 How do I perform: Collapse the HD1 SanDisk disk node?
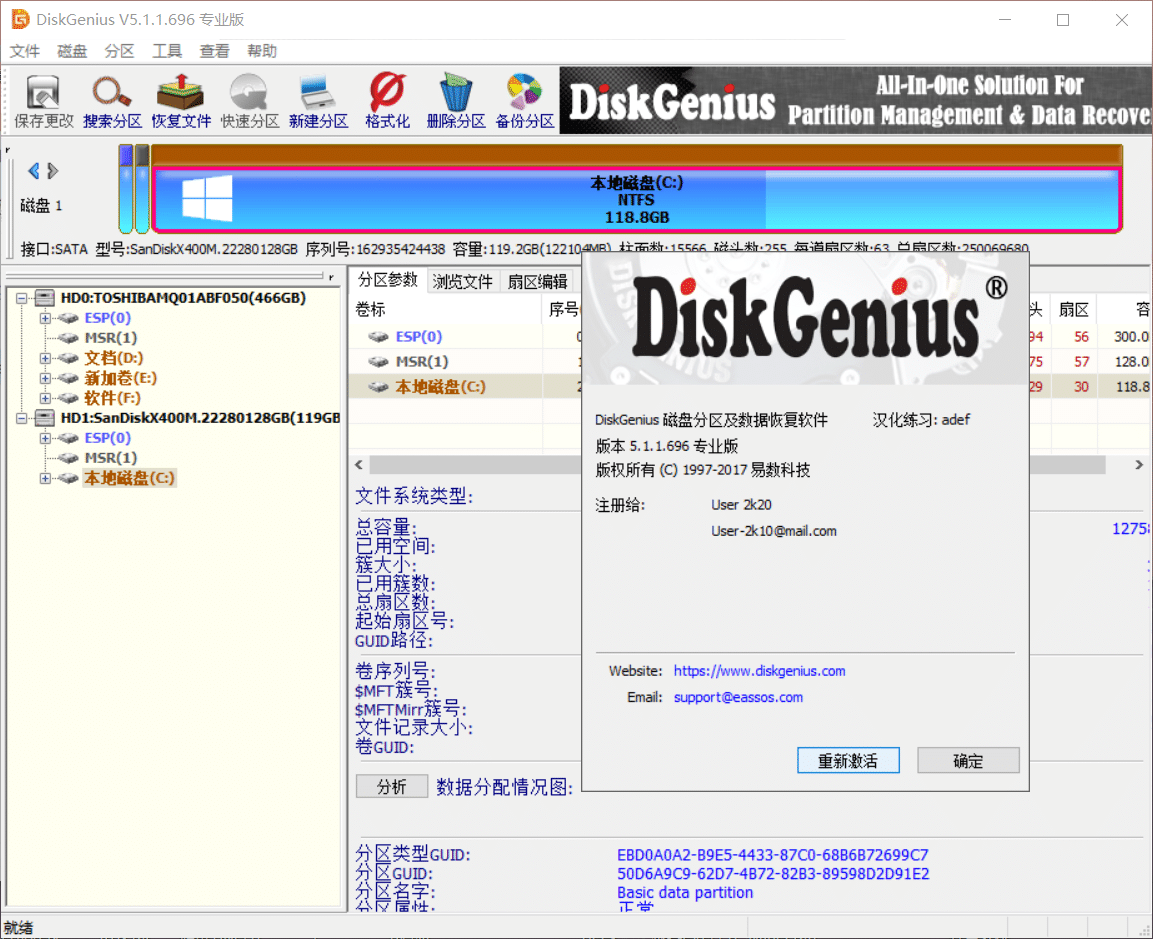22,418
